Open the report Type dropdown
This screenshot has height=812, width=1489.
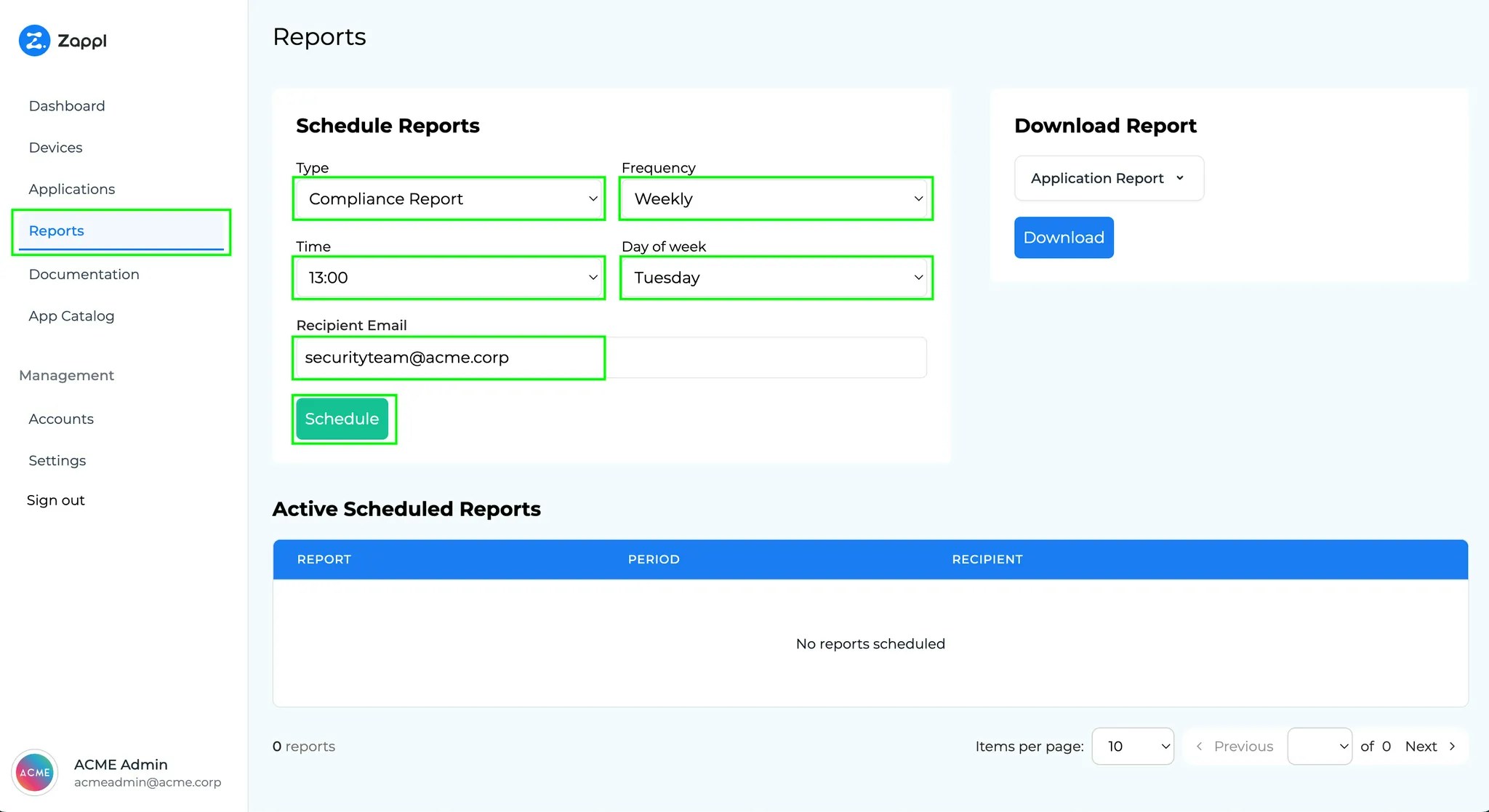(449, 199)
